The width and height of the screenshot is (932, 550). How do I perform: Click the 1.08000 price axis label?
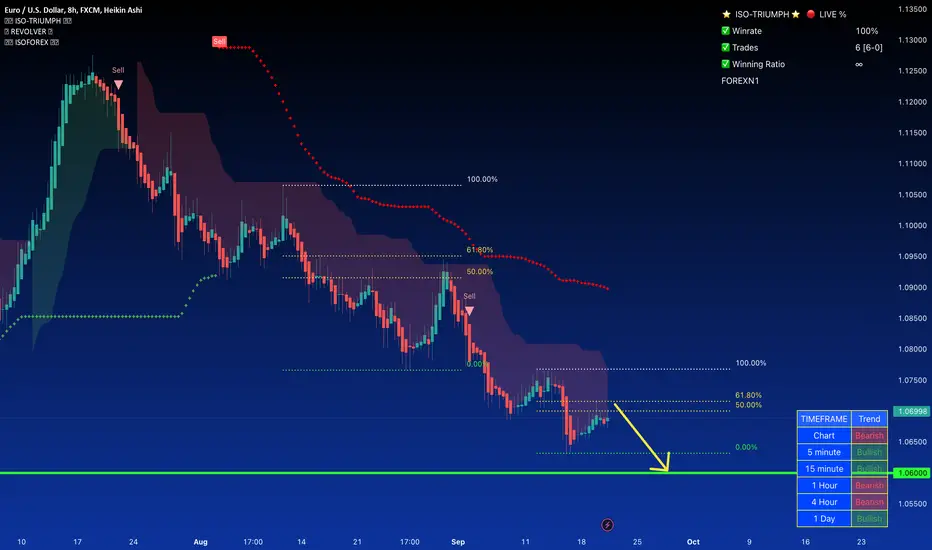point(912,349)
